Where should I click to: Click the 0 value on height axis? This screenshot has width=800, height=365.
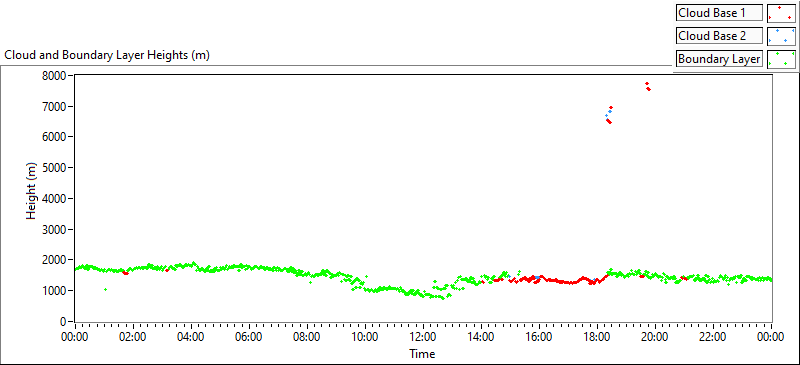pos(64,322)
